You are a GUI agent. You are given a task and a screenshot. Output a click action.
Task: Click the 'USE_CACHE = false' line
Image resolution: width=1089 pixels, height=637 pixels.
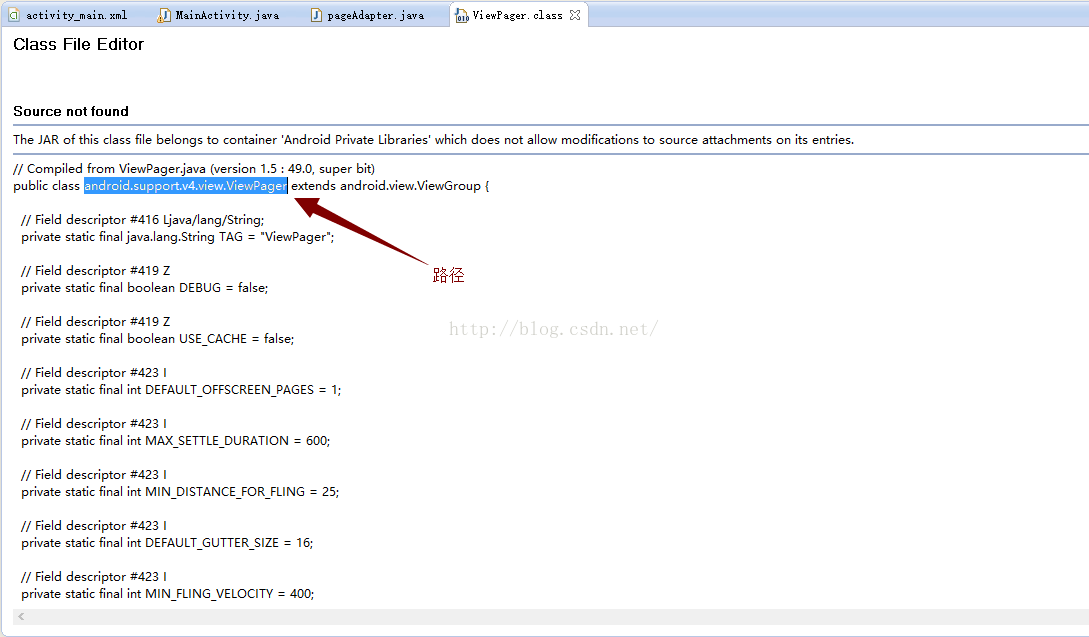tap(158, 339)
